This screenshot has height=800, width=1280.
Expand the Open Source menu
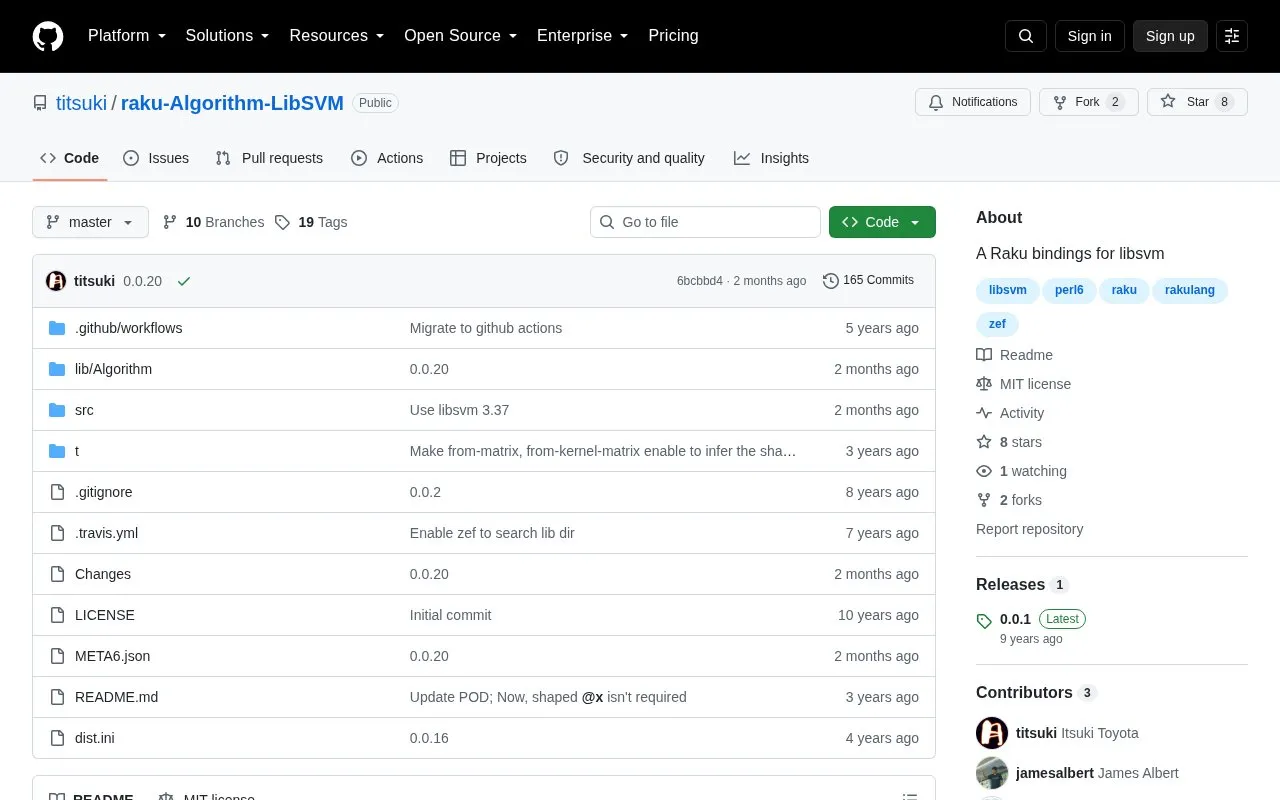click(460, 36)
